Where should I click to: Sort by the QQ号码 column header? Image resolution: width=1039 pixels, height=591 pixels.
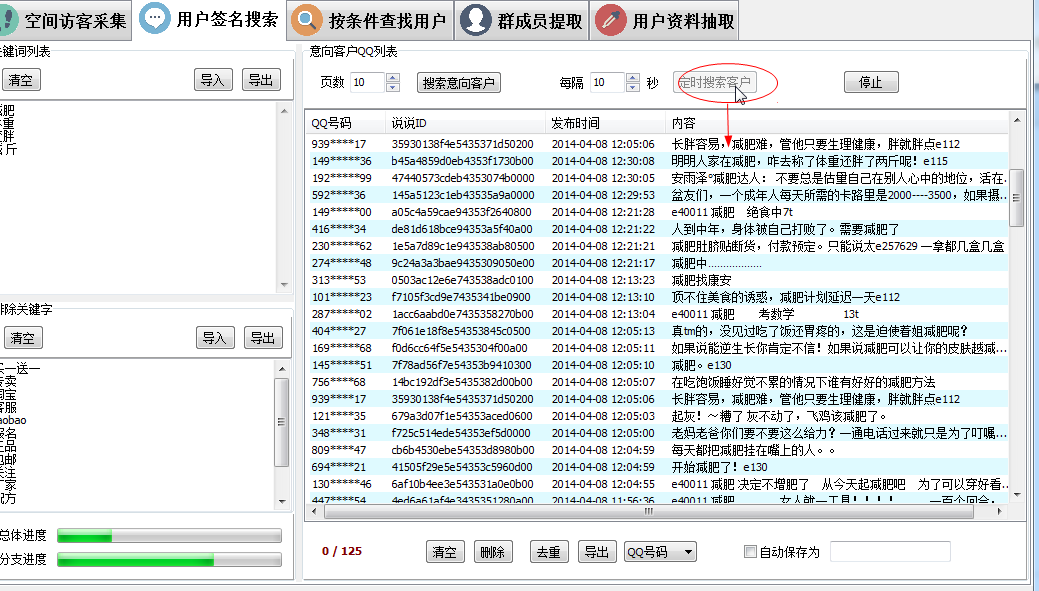point(347,123)
